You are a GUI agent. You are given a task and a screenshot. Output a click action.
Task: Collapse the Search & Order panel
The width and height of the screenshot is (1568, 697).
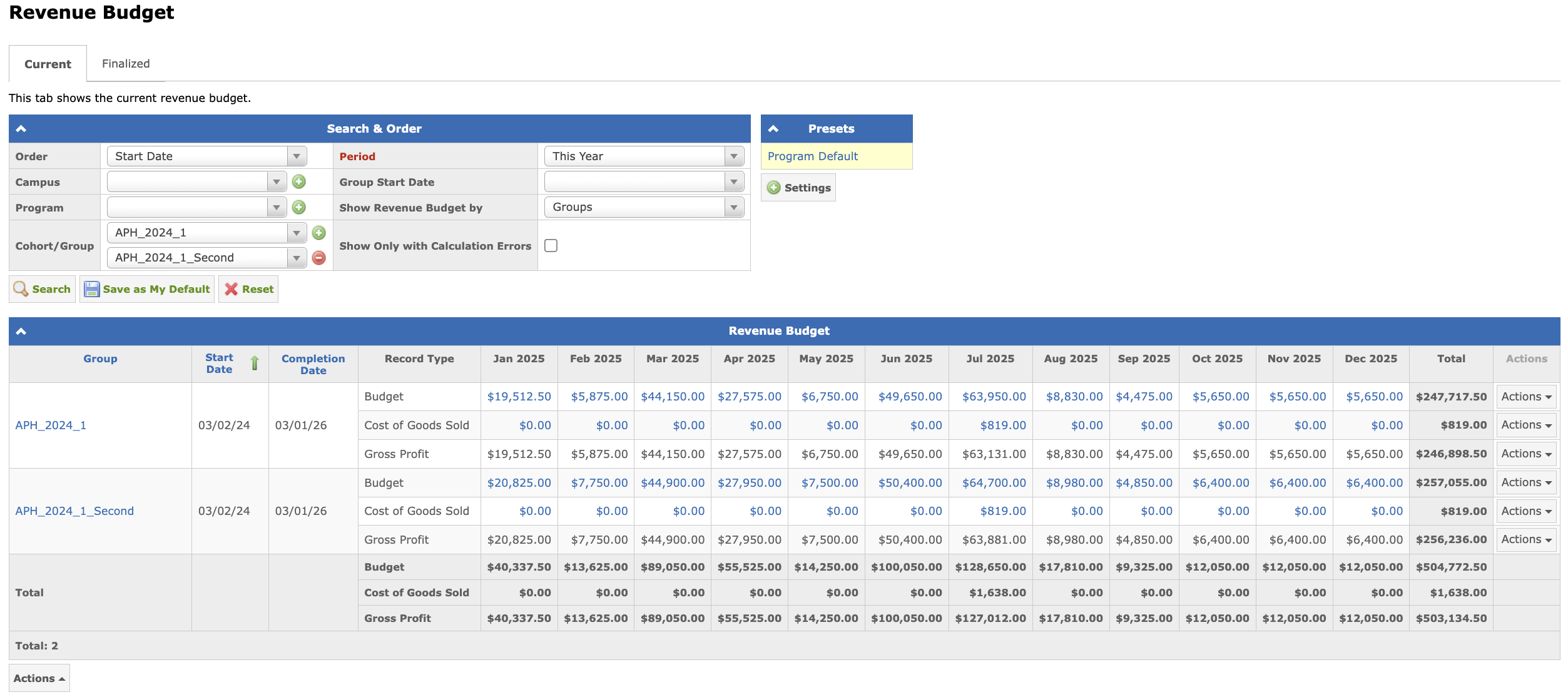click(x=21, y=129)
